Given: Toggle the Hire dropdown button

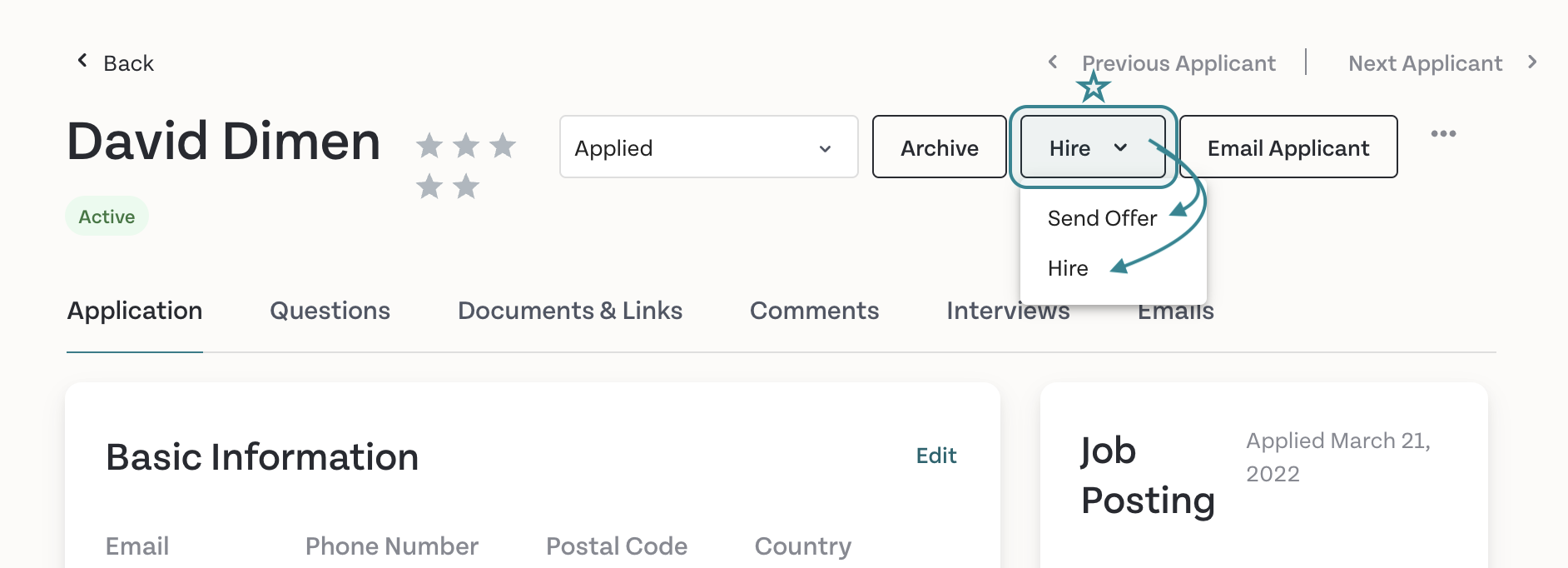Looking at the screenshot, I should coord(1093,147).
